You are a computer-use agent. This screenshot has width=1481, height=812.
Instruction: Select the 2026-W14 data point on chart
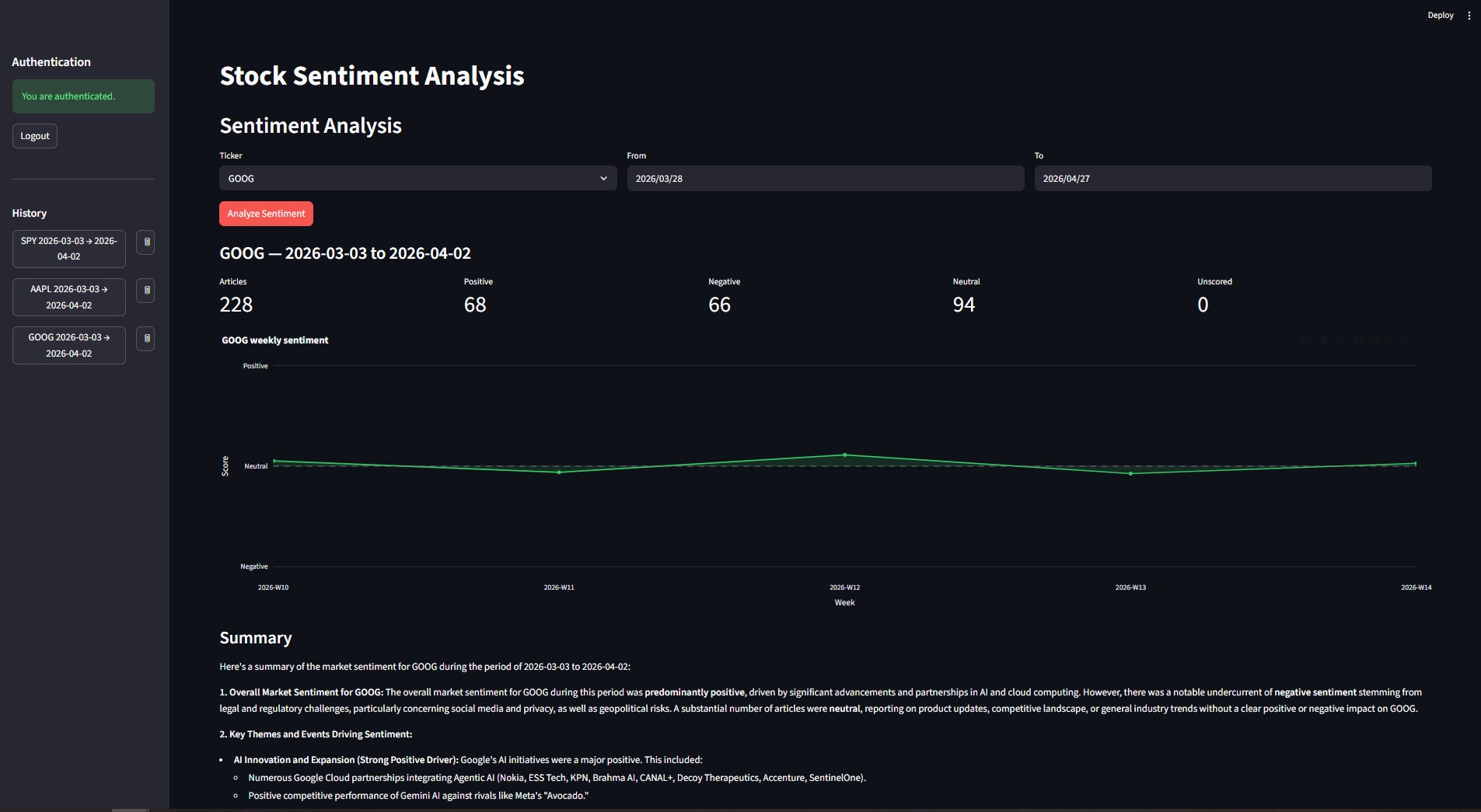click(1416, 464)
